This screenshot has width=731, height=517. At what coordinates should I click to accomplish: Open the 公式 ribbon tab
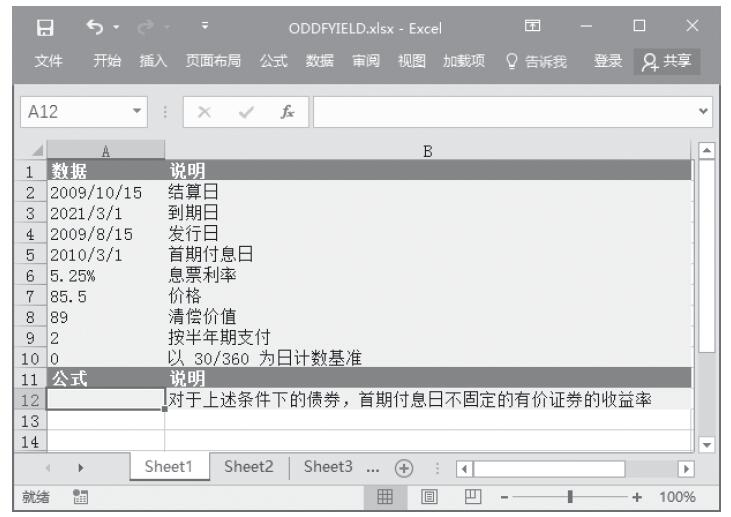coord(274,62)
